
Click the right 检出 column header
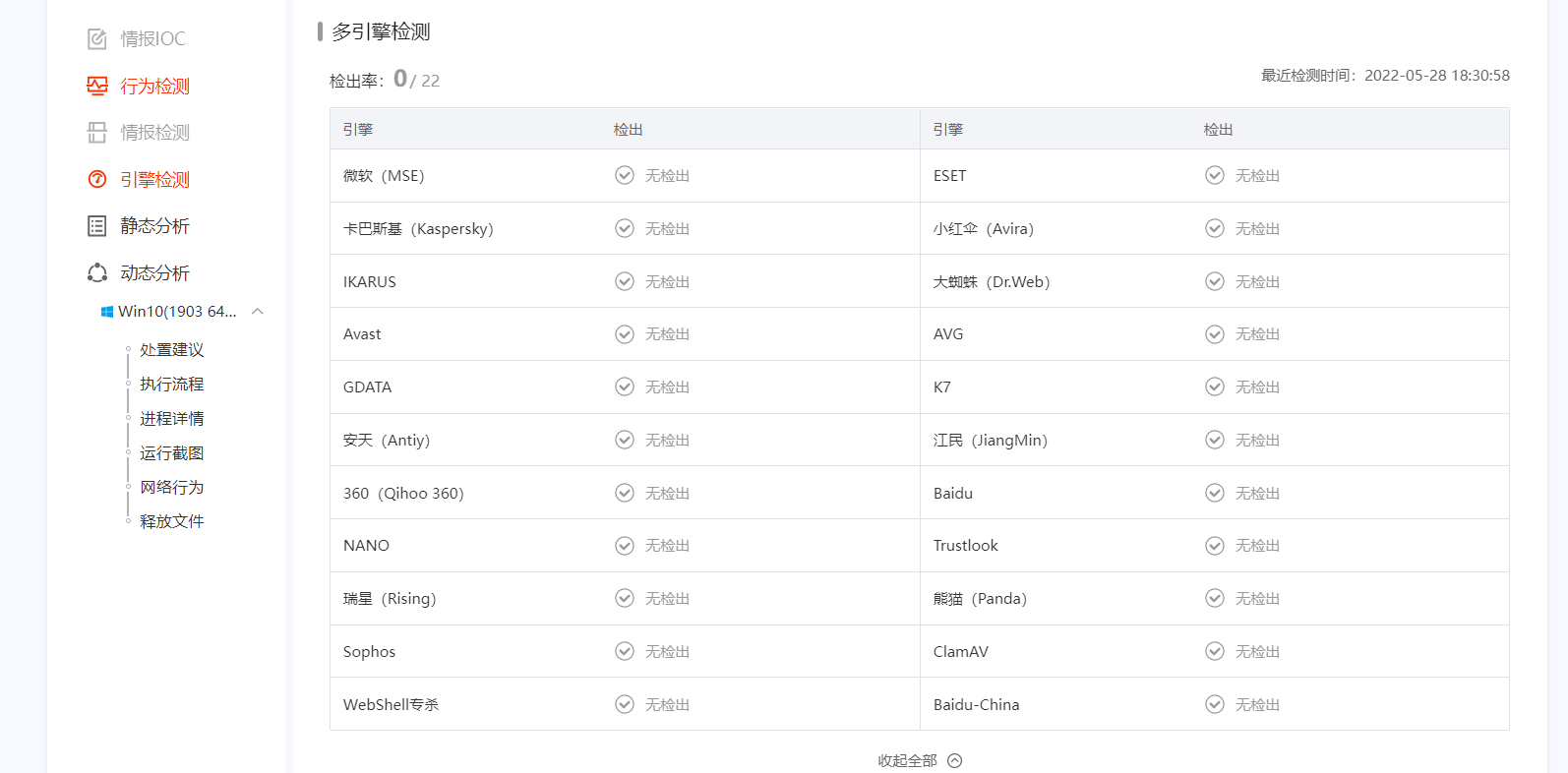[x=1218, y=130]
